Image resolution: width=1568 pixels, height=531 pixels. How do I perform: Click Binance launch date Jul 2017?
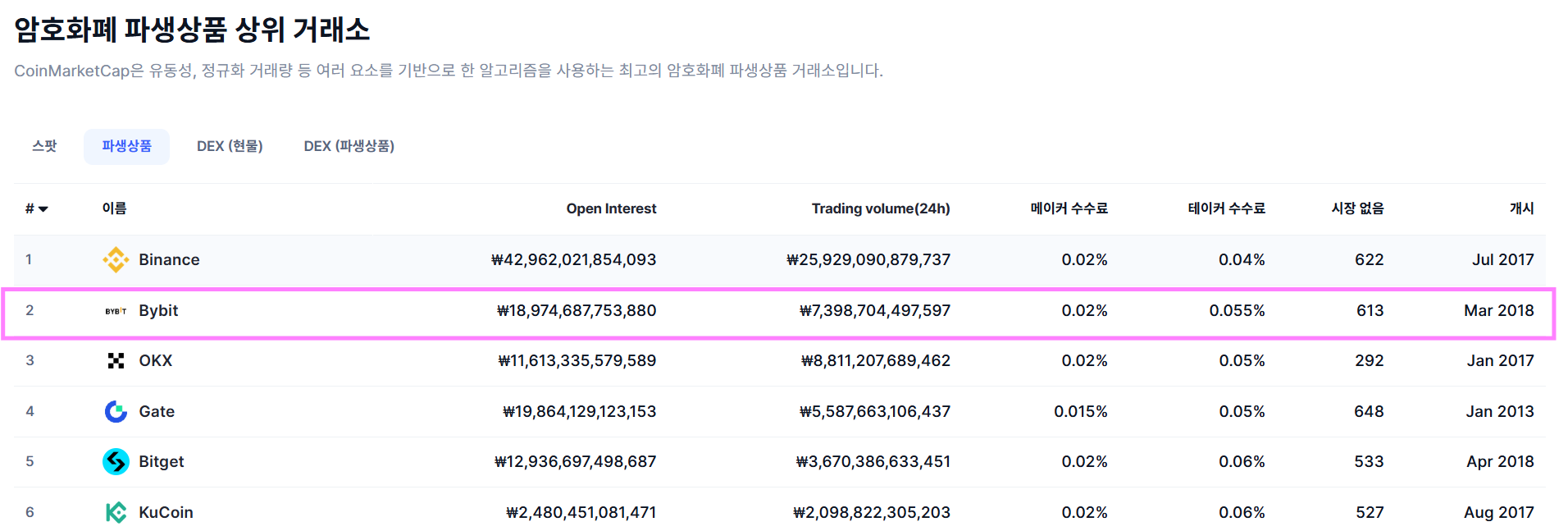click(x=1503, y=260)
